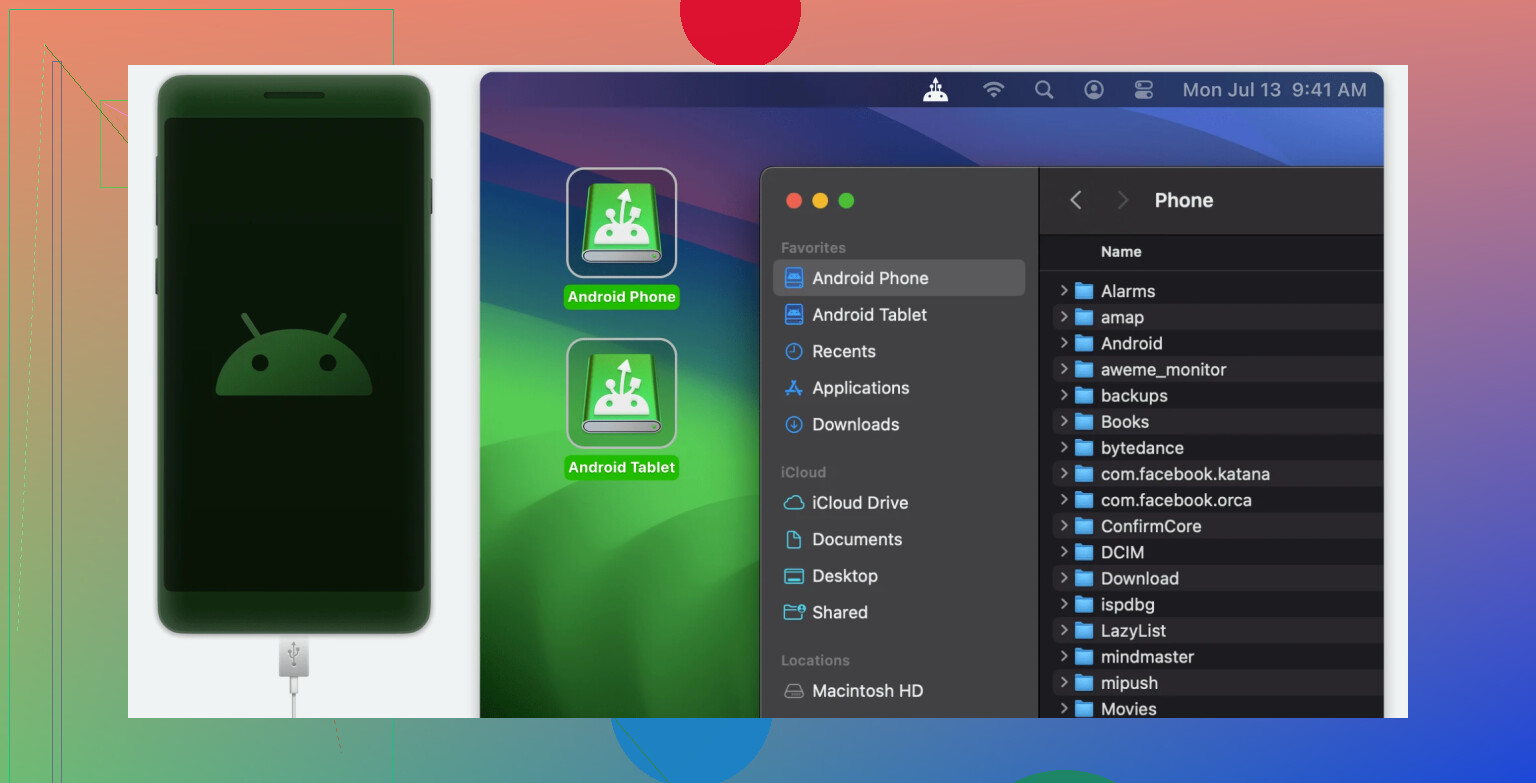
Task: Expand the Books folder
Action: [1064, 421]
